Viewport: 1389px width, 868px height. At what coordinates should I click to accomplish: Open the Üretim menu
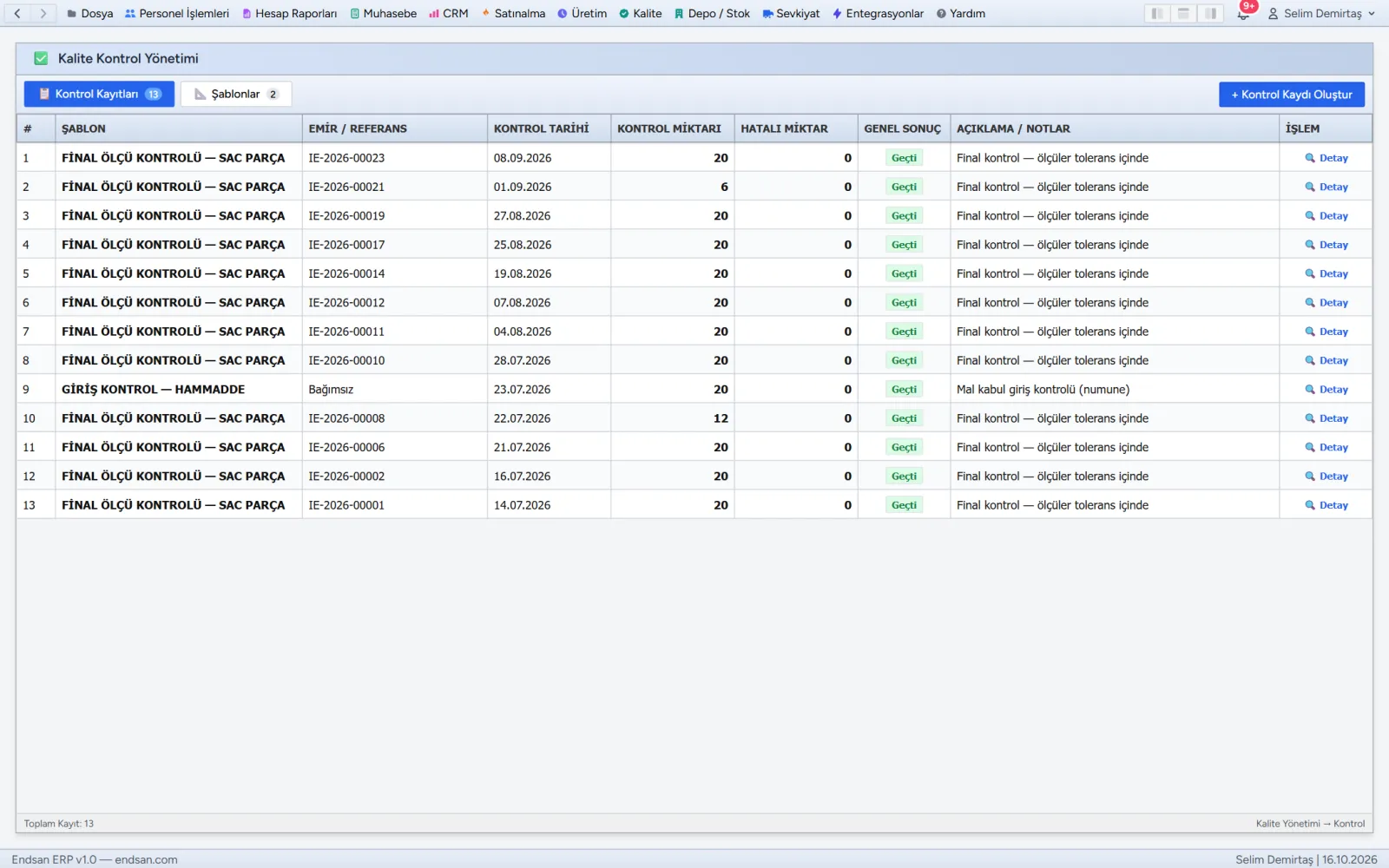click(x=583, y=13)
